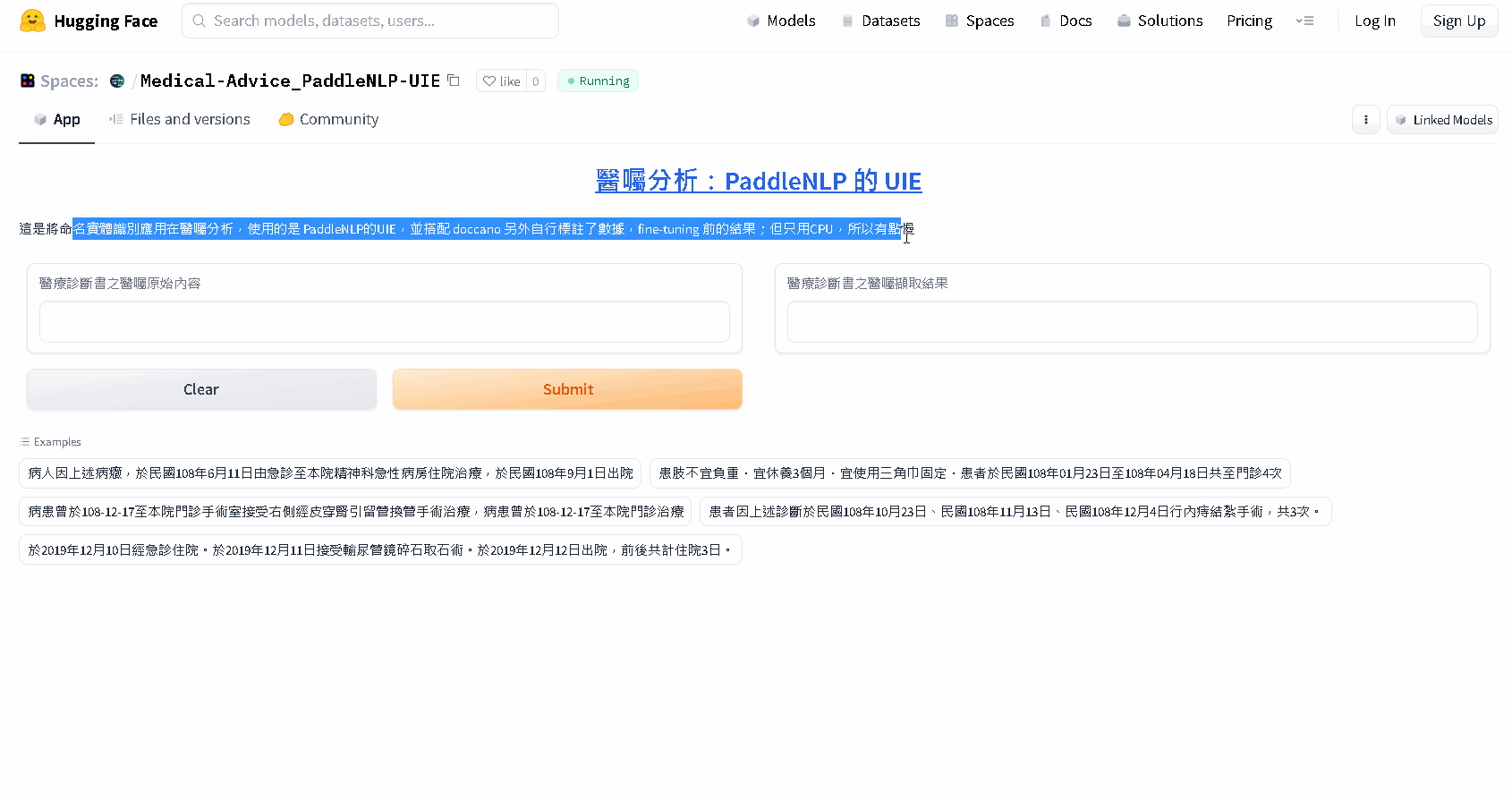Click the Hugging Face brand text

pos(106,21)
